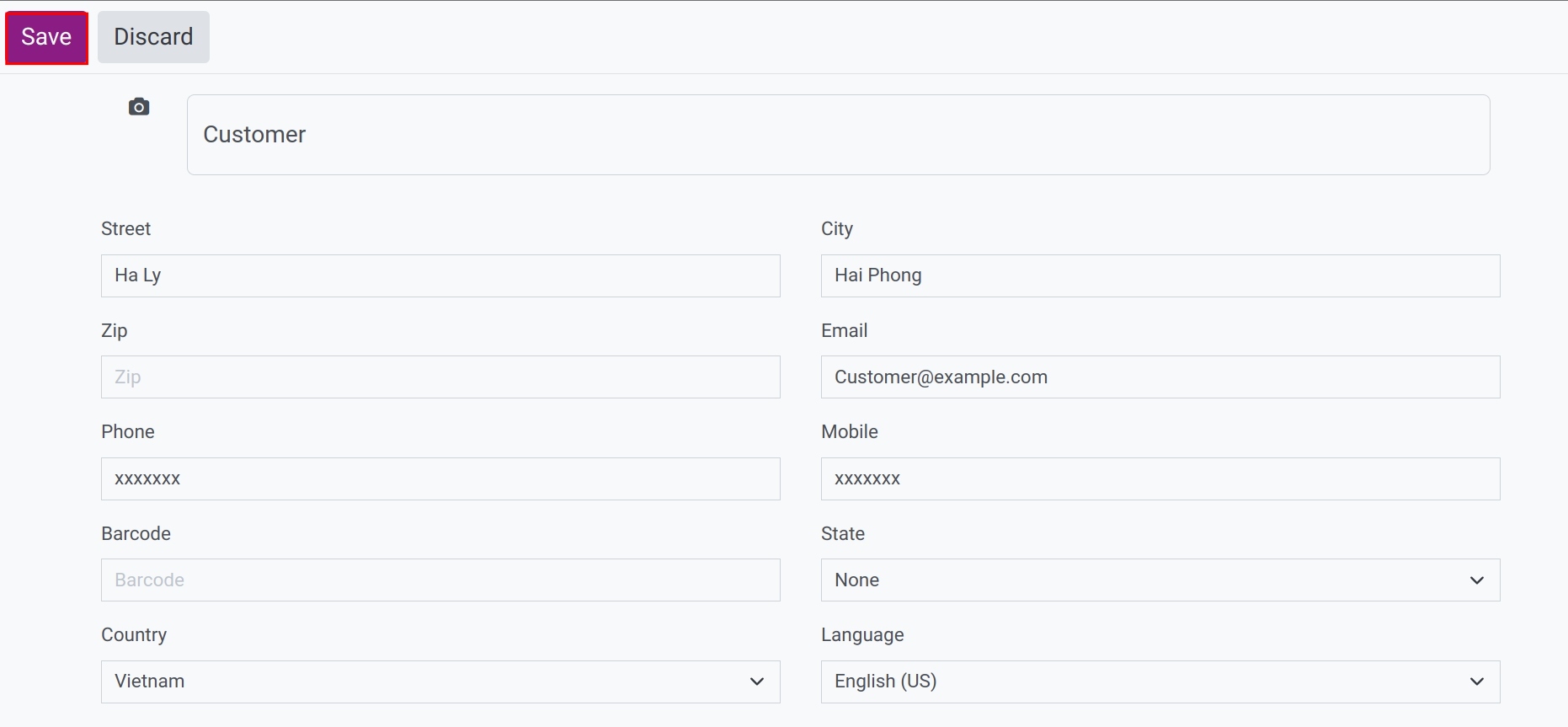Discard the customer changes
The height and width of the screenshot is (727, 1568).
[153, 37]
